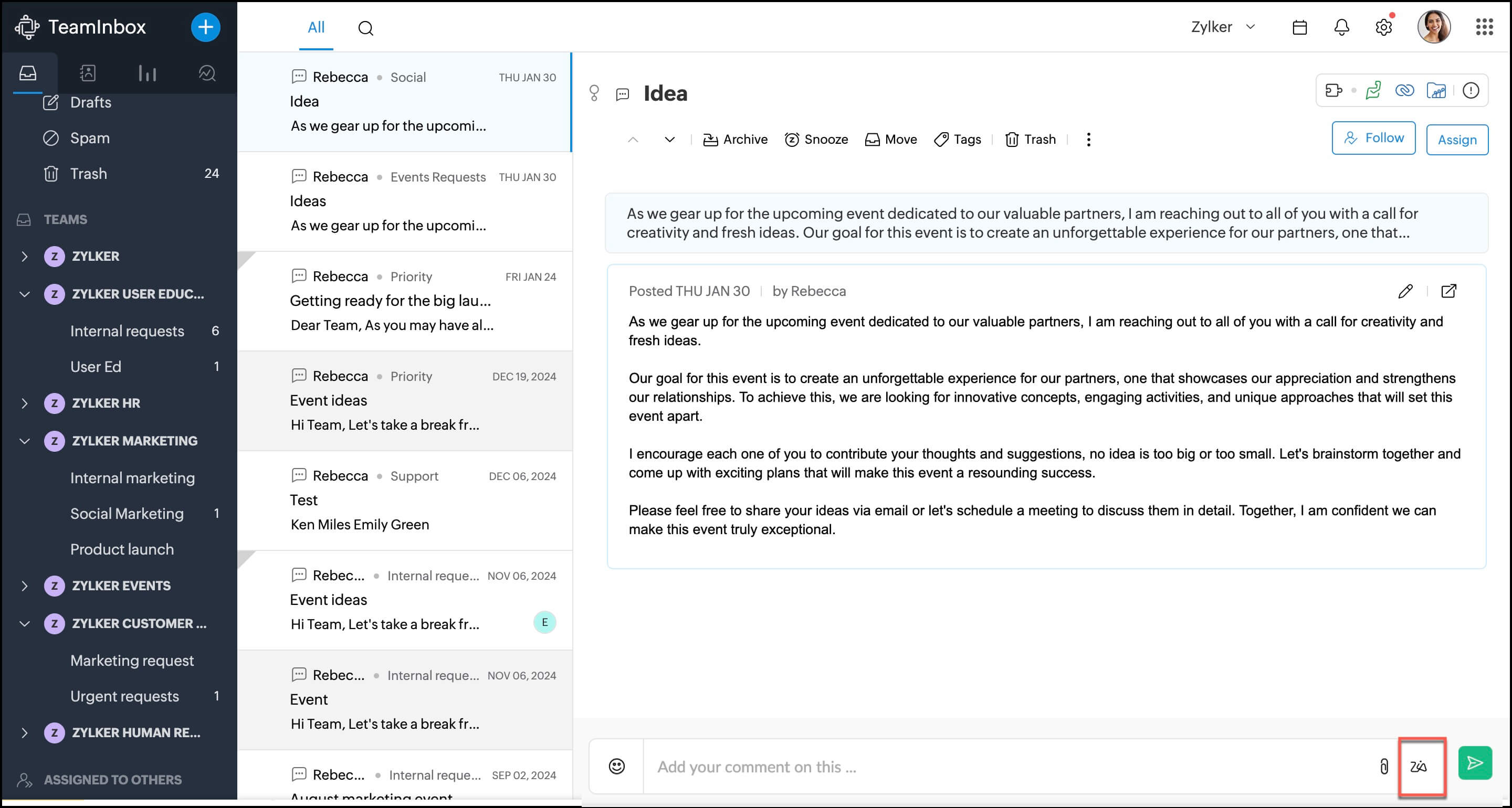Open the contacts tab in sidebar

click(x=88, y=73)
